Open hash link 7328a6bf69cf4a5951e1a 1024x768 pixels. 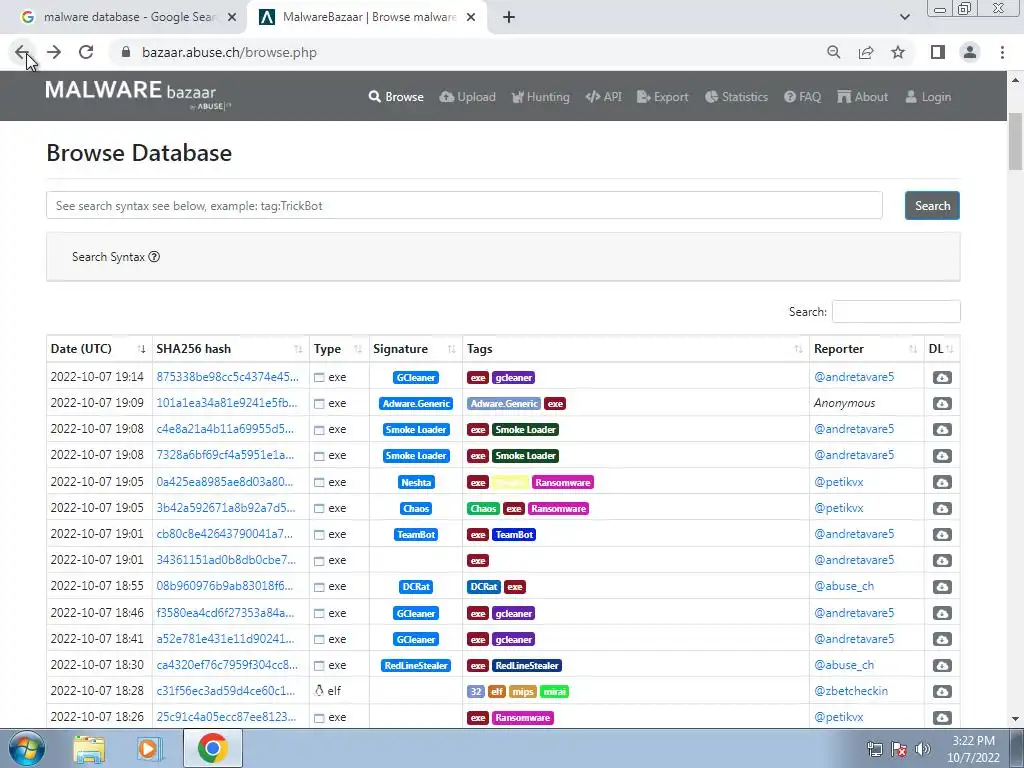(225, 455)
